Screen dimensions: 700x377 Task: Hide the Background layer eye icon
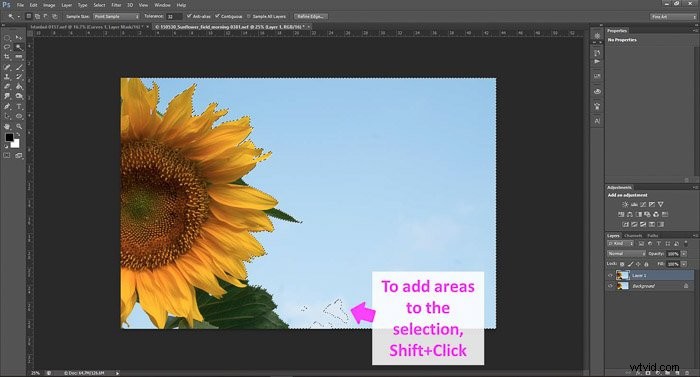coord(610,286)
